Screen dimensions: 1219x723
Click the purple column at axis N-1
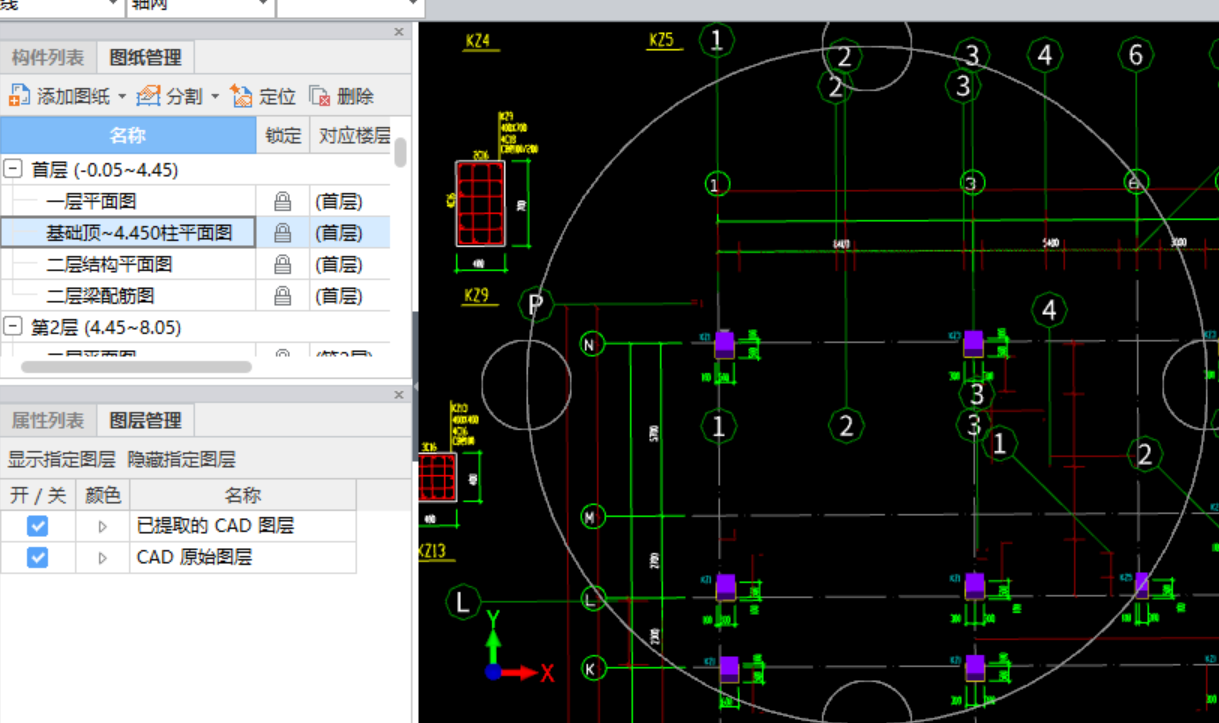pyautogui.click(x=724, y=344)
